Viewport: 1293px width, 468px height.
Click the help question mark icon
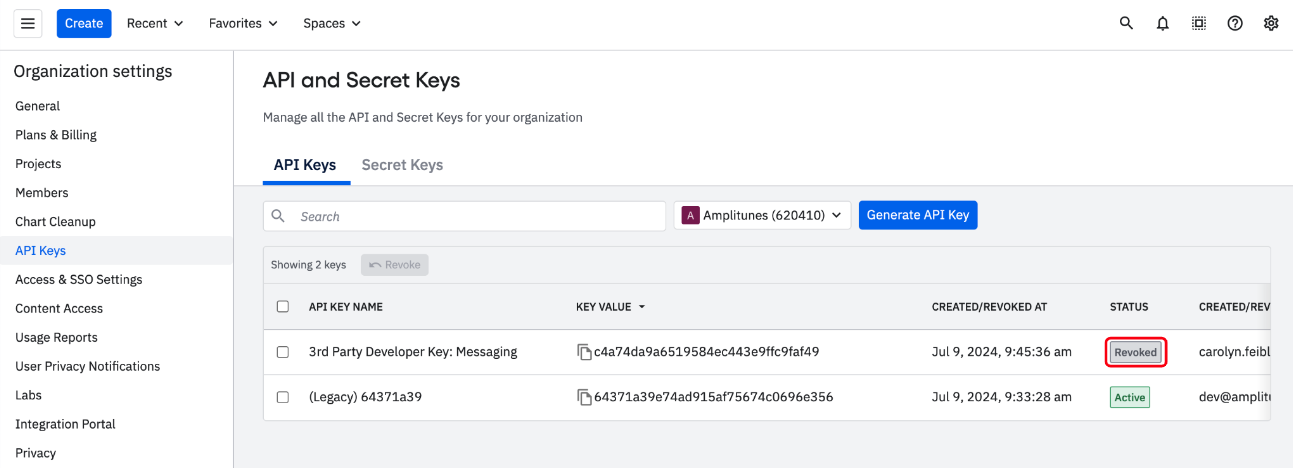pos(1235,23)
